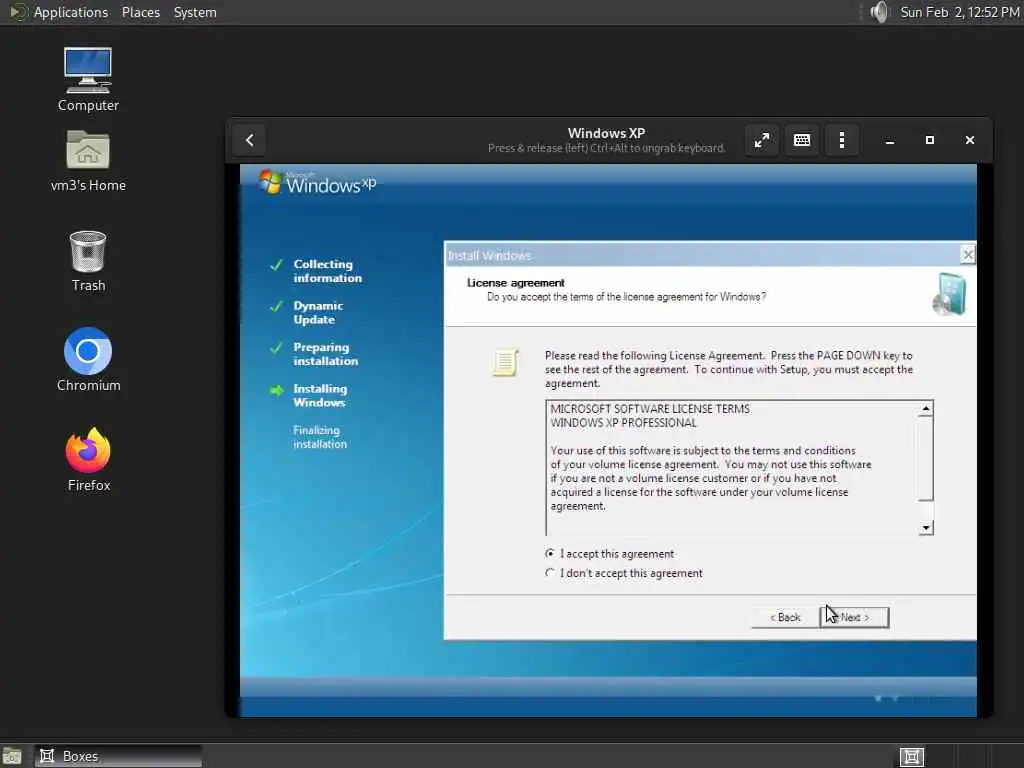Image resolution: width=1024 pixels, height=768 pixels.
Task: Click the Back button
Action: click(785, 617)
